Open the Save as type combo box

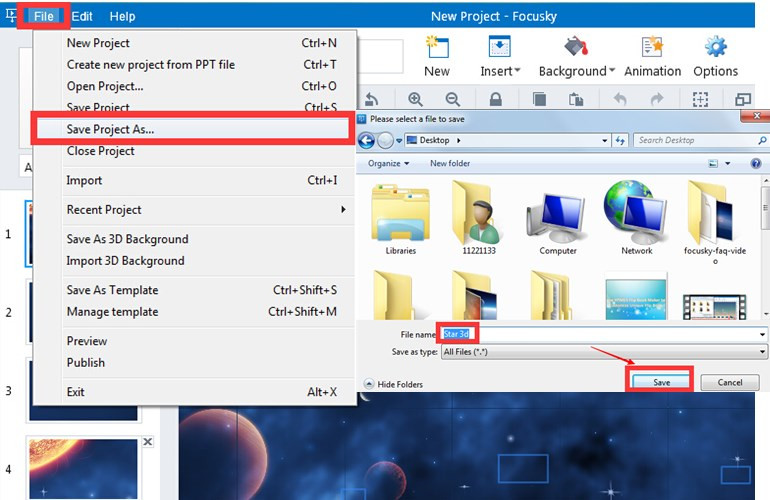(x=604, y=352)
